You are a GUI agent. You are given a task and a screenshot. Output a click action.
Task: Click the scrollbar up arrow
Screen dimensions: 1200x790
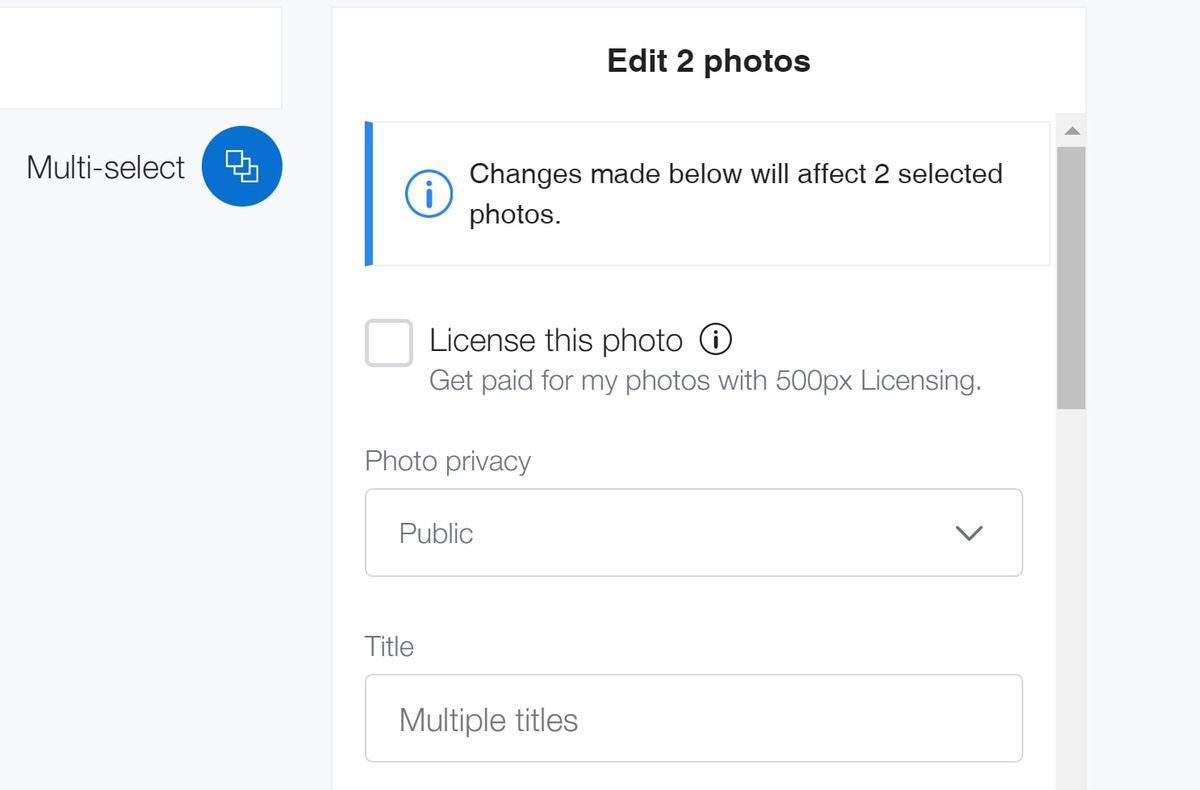click(1071, 130)
